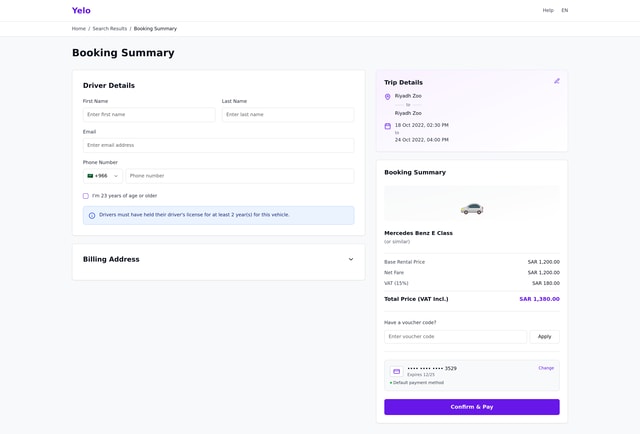The width and height of the screenshot is (640, 434).
Task: Click the Mercedes Benz E Class car image
Action: coord(472,209)
